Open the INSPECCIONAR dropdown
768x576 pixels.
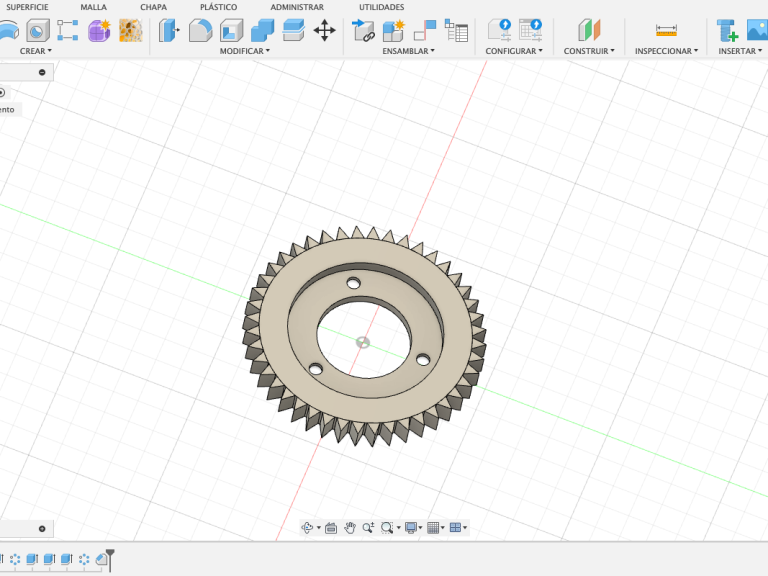tap(666, 51)
